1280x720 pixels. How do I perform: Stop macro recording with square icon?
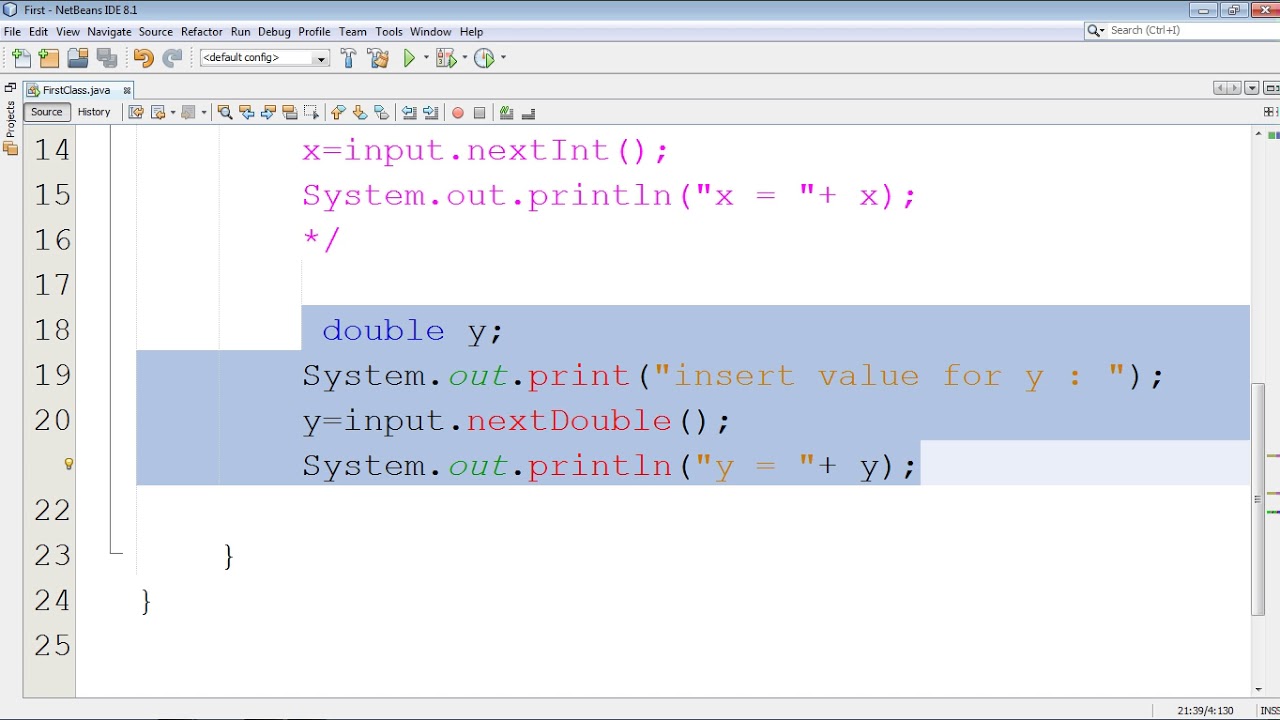[479, 113]
